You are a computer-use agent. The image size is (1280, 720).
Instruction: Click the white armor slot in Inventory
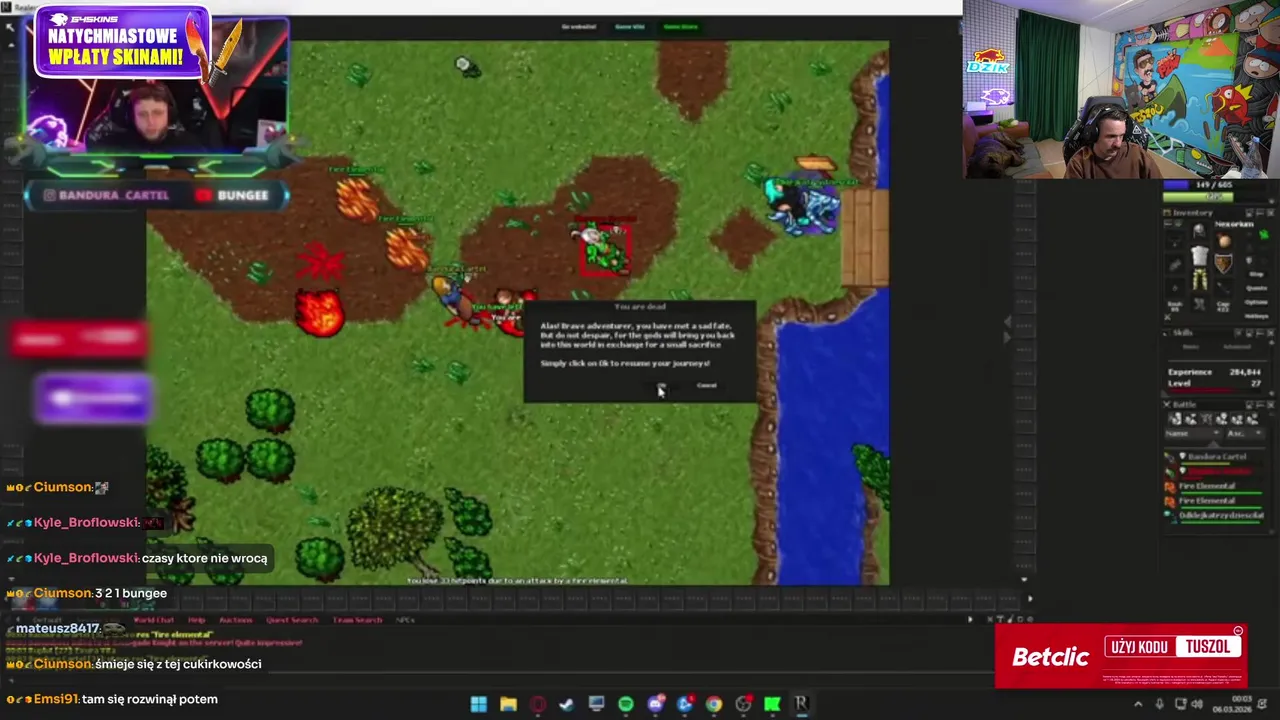(x=1199, y=255)
